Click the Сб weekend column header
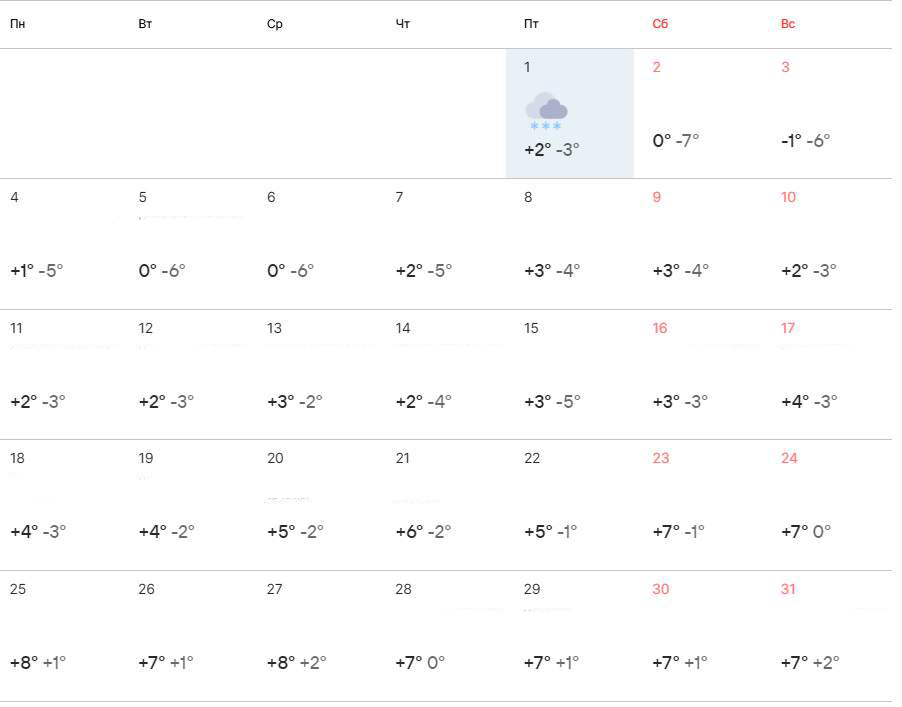The image size is (902, 707). coord(660,24)
